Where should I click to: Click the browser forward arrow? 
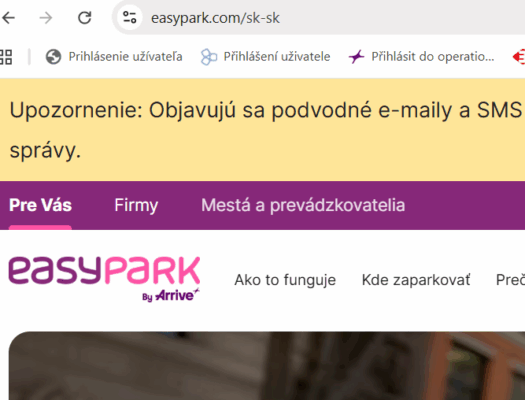[46, 18]
